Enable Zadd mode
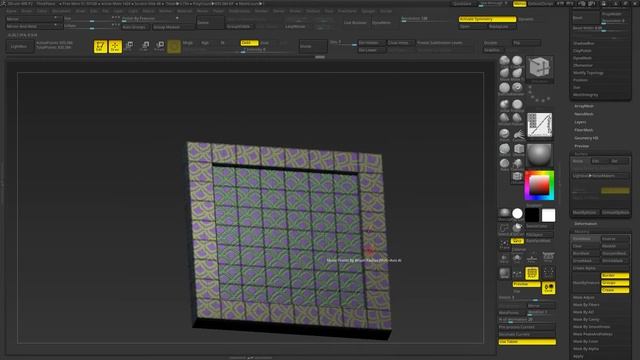 click(249, 42)
